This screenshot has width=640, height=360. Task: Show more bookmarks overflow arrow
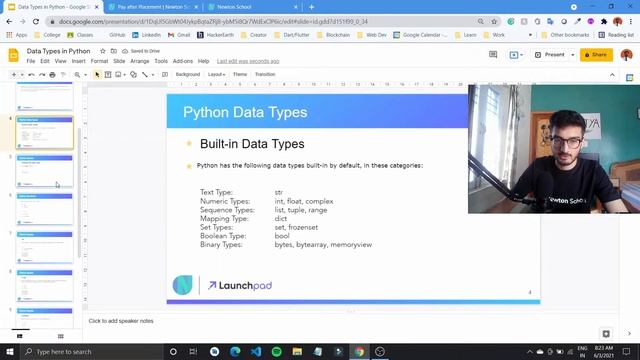click(x=530, y=35)
